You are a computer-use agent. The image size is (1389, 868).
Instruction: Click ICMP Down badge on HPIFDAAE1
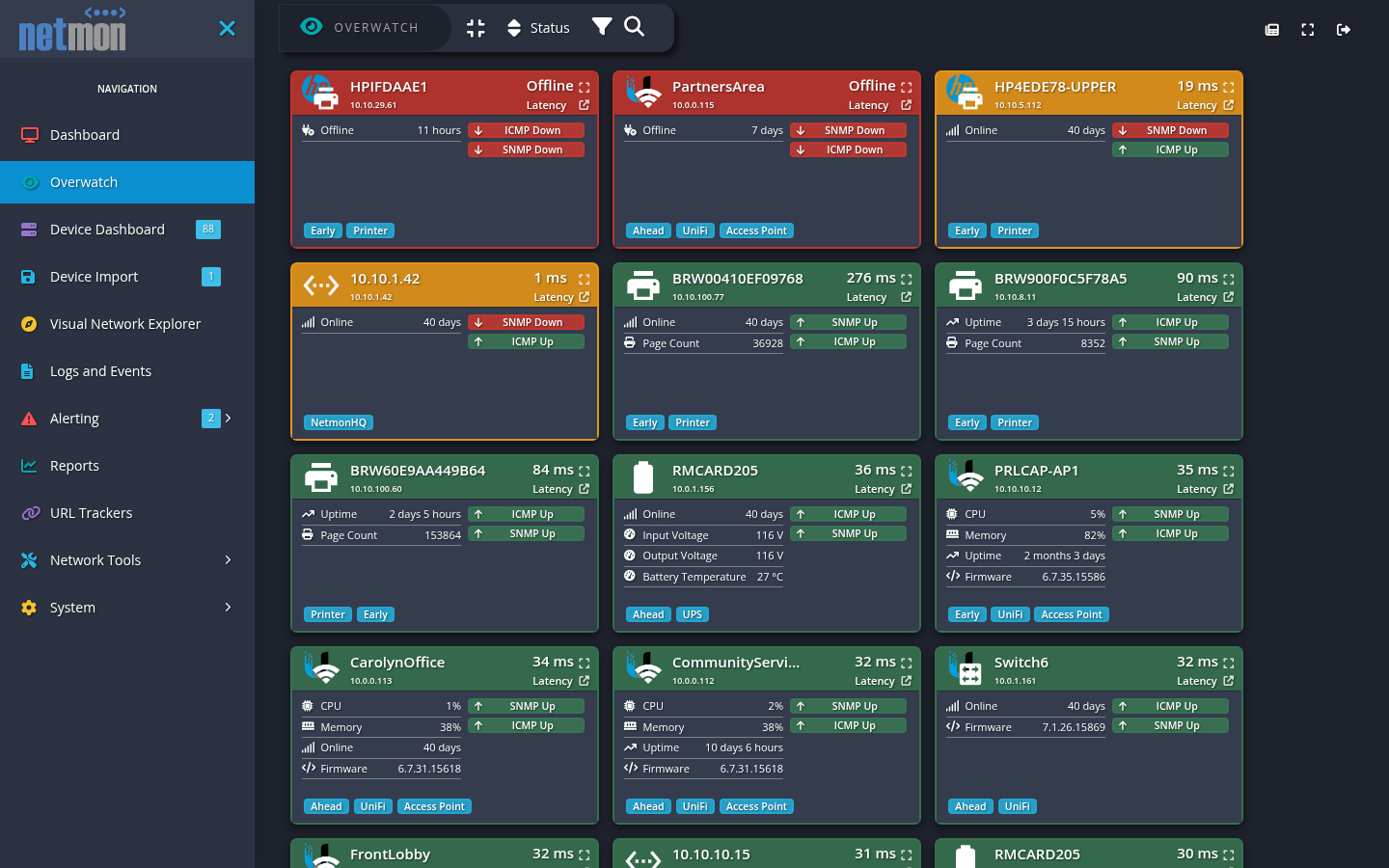[x=526, y=130]
